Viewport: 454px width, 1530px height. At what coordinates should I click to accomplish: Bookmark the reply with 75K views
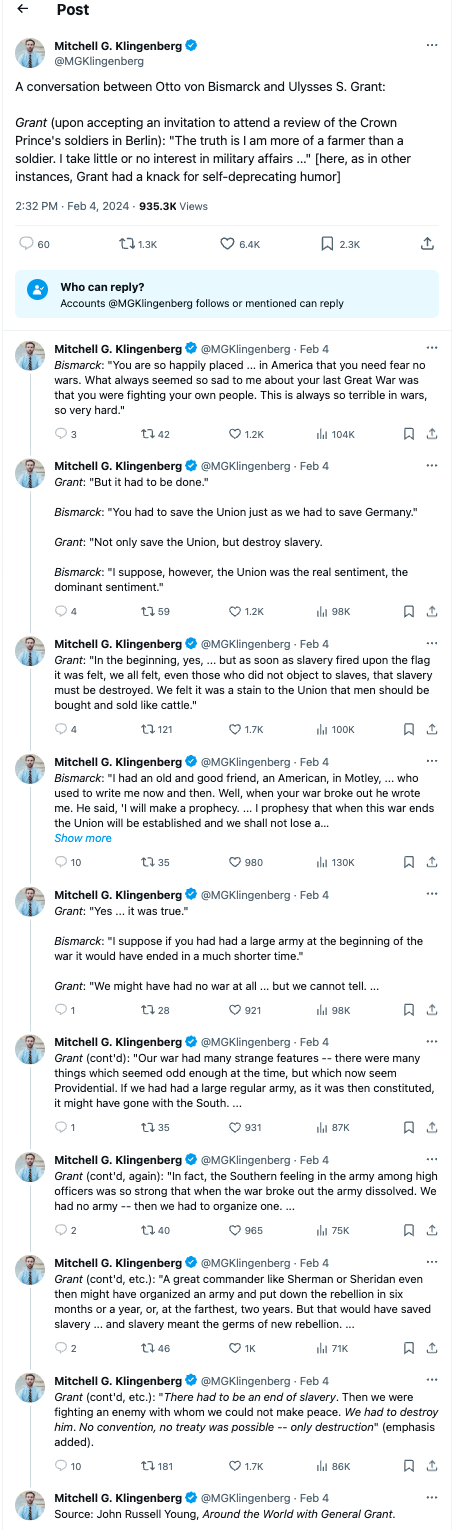(x=408, y=1230)
